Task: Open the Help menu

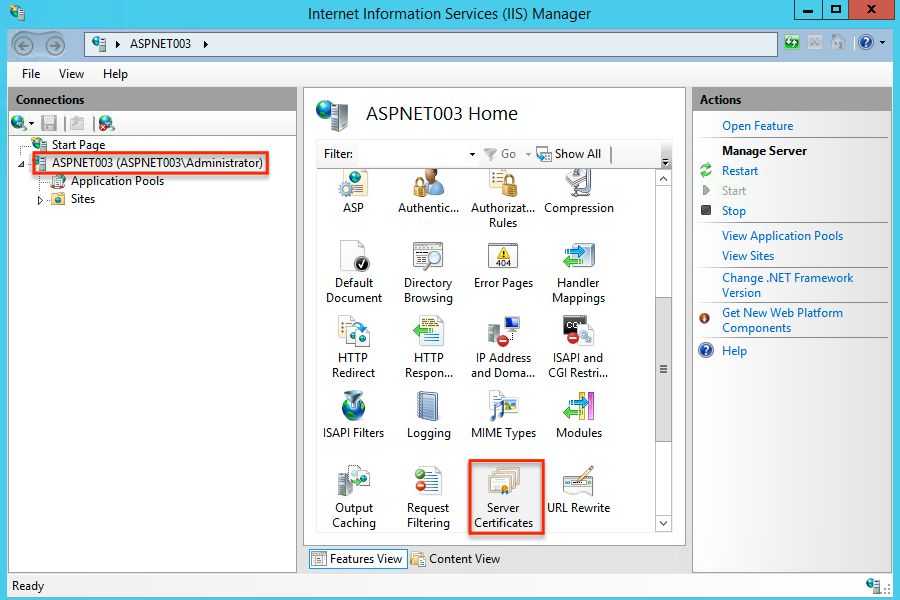Action: click(115, 74)
